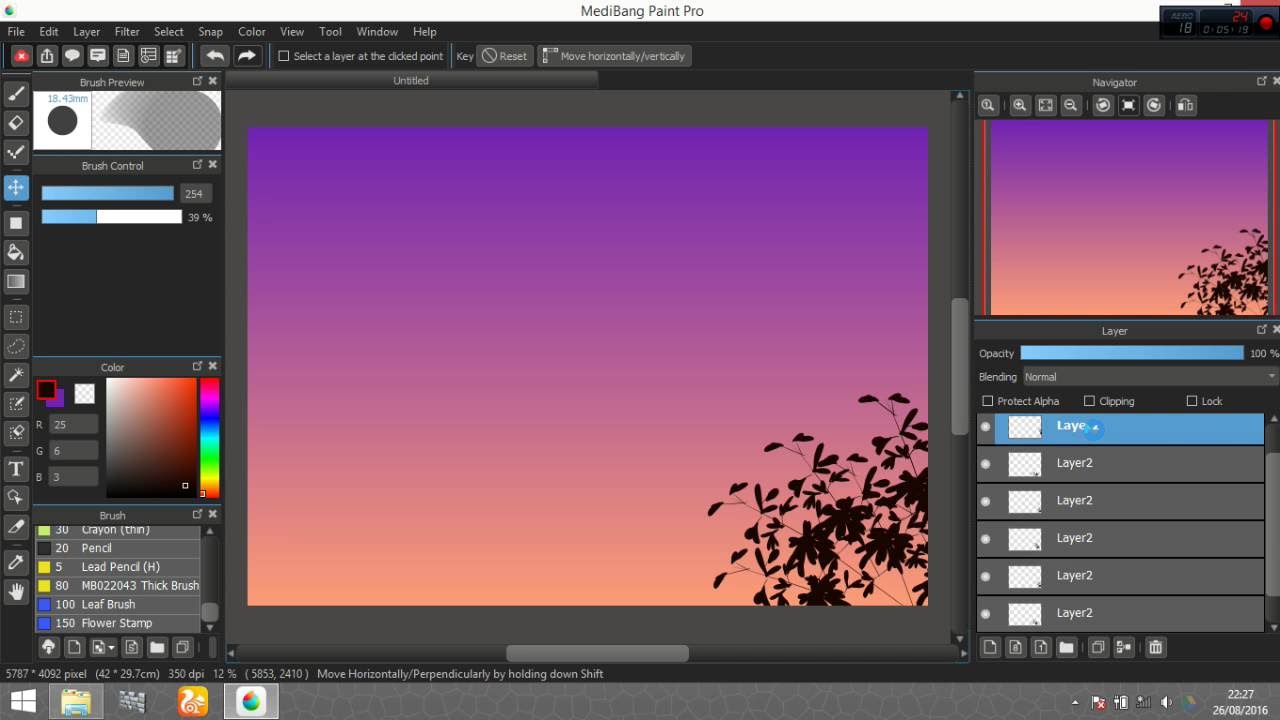Activate the Text tool

[x=16, y=468]
